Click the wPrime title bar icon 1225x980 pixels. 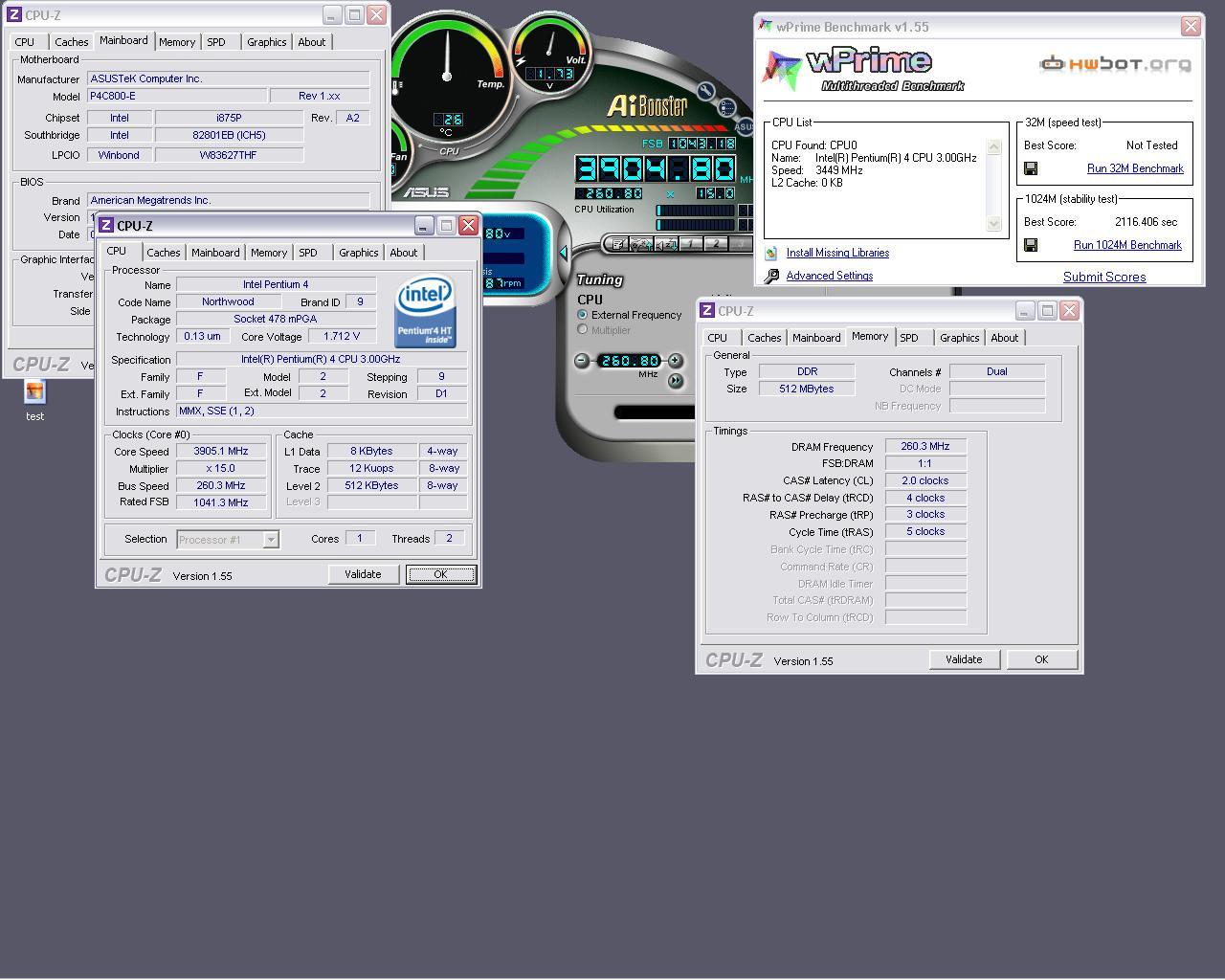[x=765, y=27]
